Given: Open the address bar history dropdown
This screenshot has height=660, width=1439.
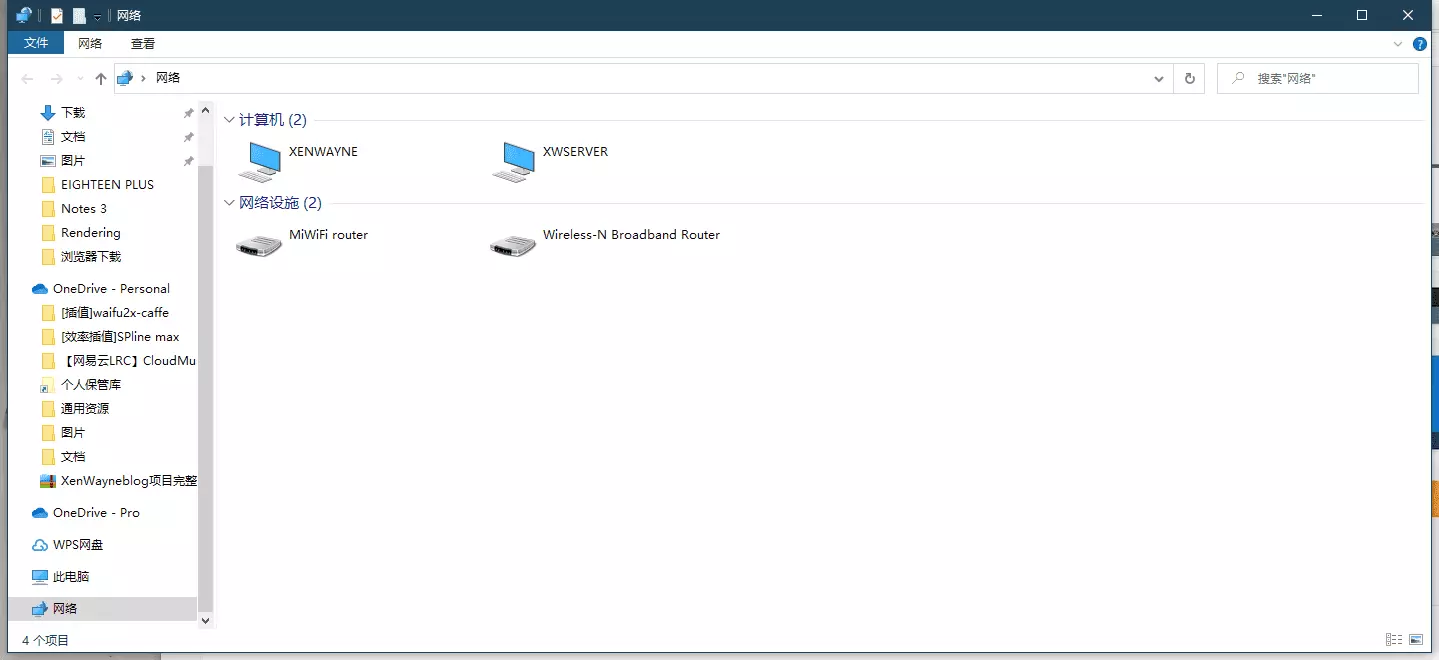Looking at the screenshot, I should tap(1159, 78).
